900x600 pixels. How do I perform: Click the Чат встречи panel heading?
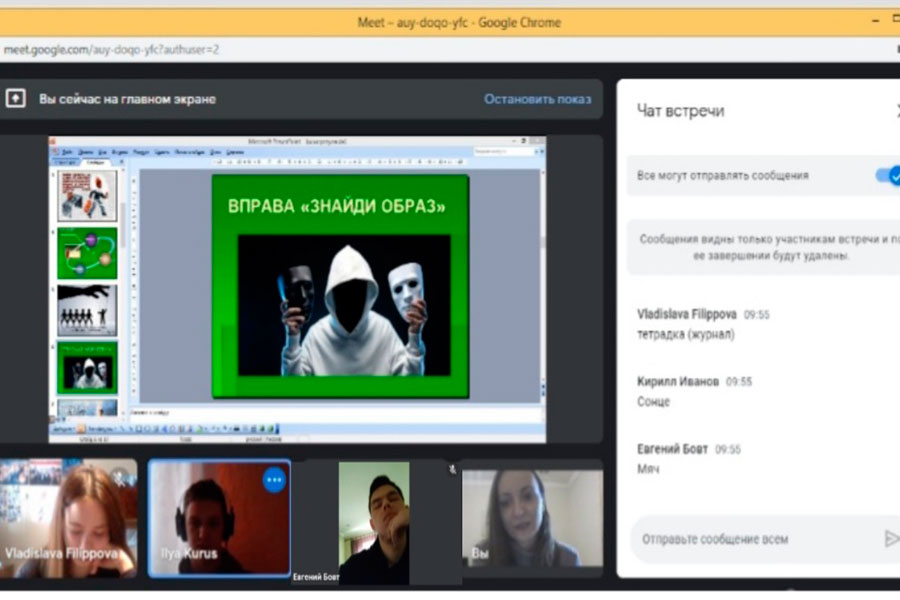680,111
